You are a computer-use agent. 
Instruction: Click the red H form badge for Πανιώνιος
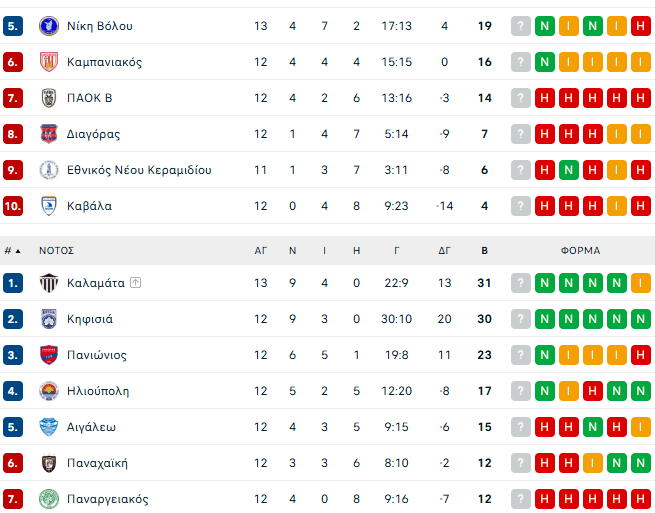pos(640,355)
